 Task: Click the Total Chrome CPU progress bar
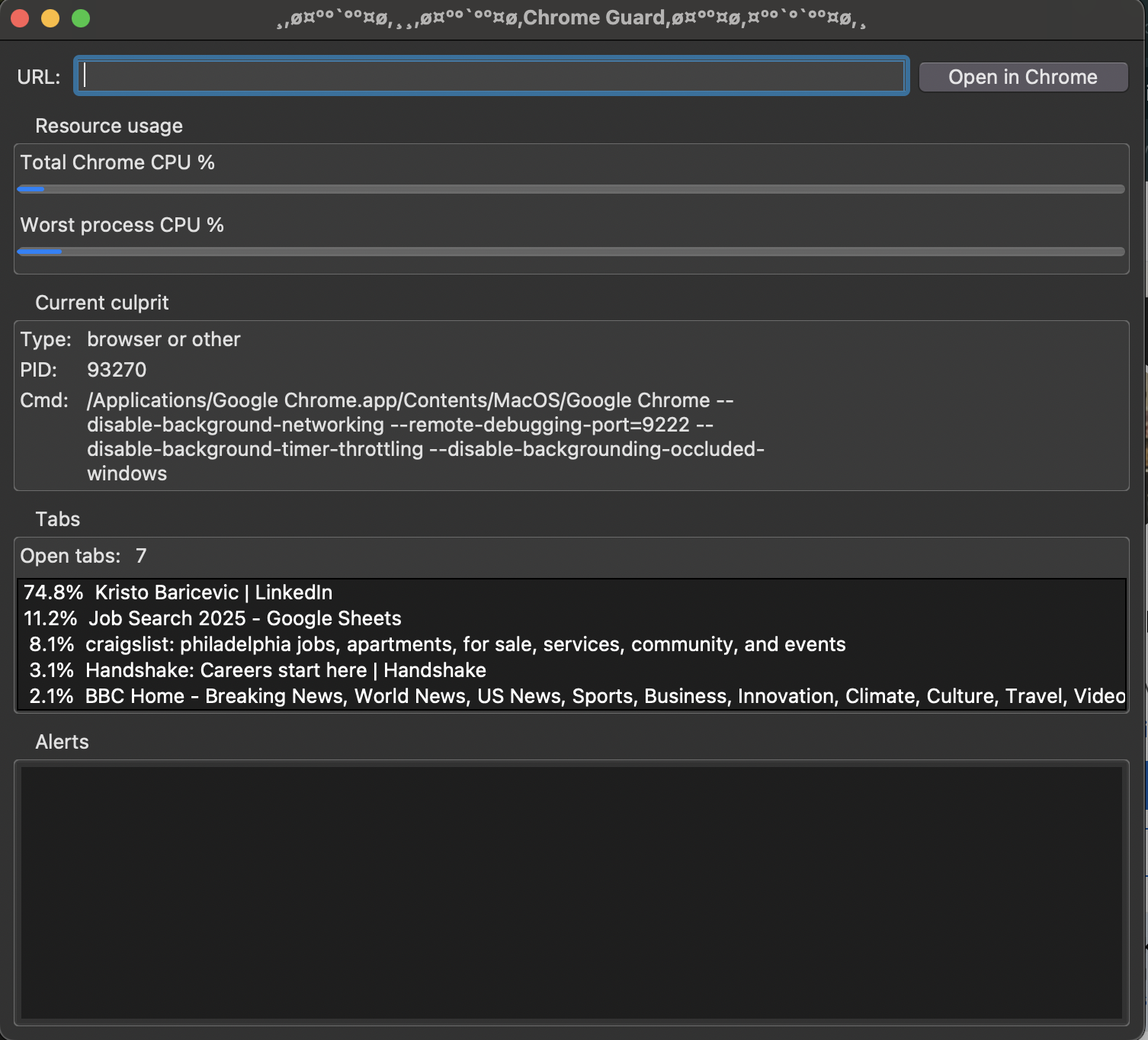(x=570, y=189)
